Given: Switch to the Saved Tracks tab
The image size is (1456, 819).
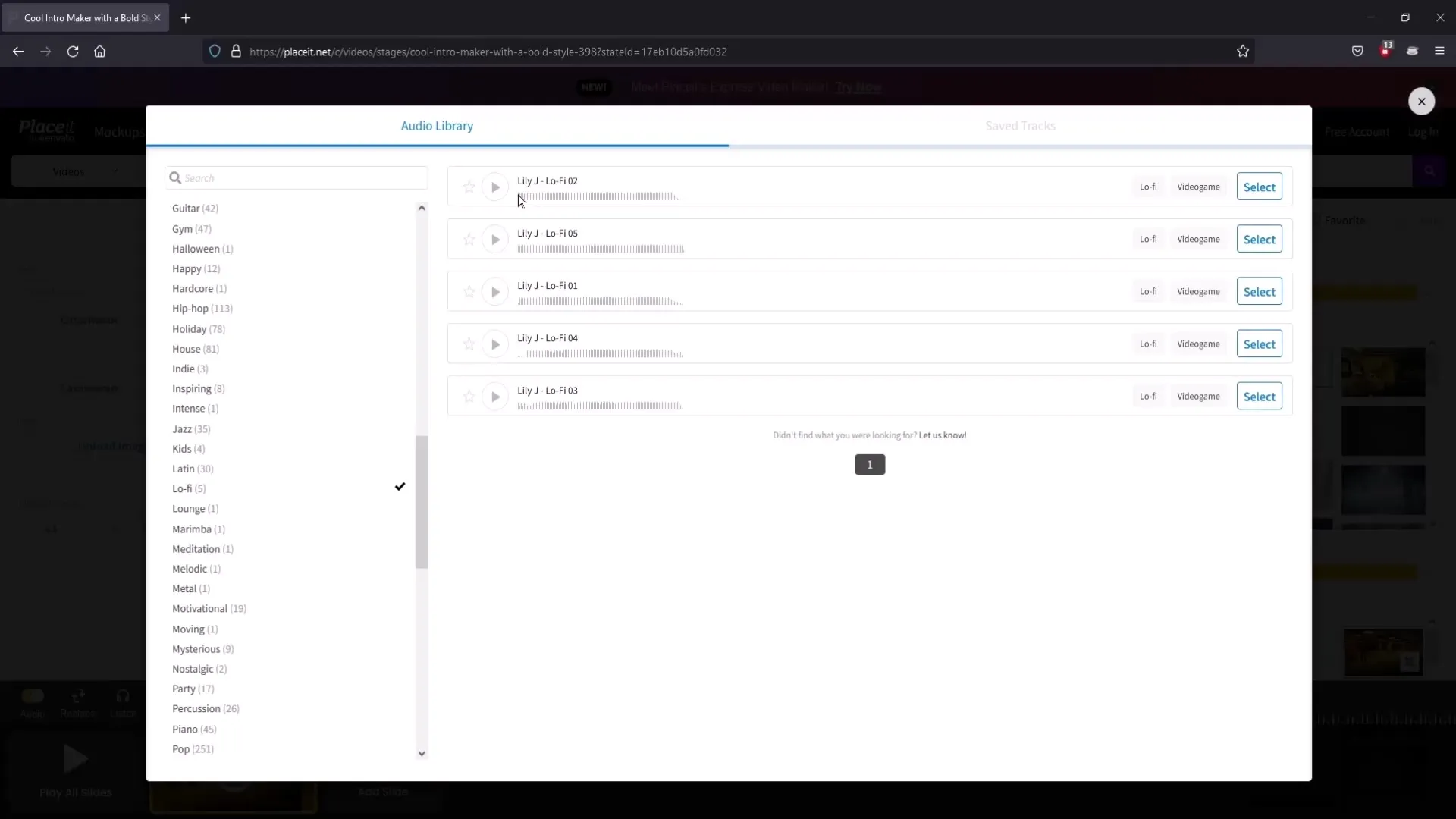Looking at the screenshot, I should 1020,126.
